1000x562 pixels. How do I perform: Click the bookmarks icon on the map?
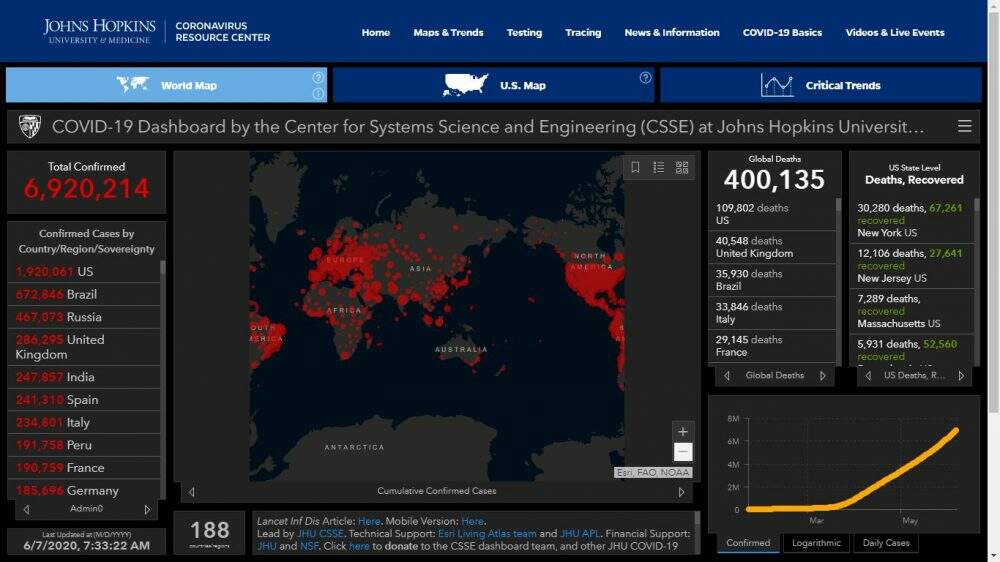635,168
